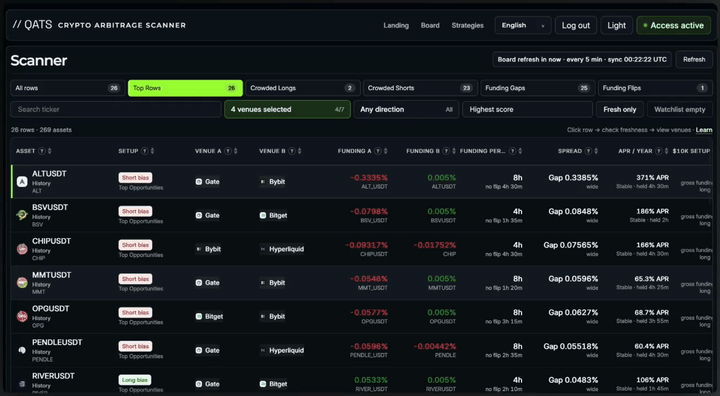Open the APR / Year help icon
The image size is (720, 396).
[x=659, y=151]
